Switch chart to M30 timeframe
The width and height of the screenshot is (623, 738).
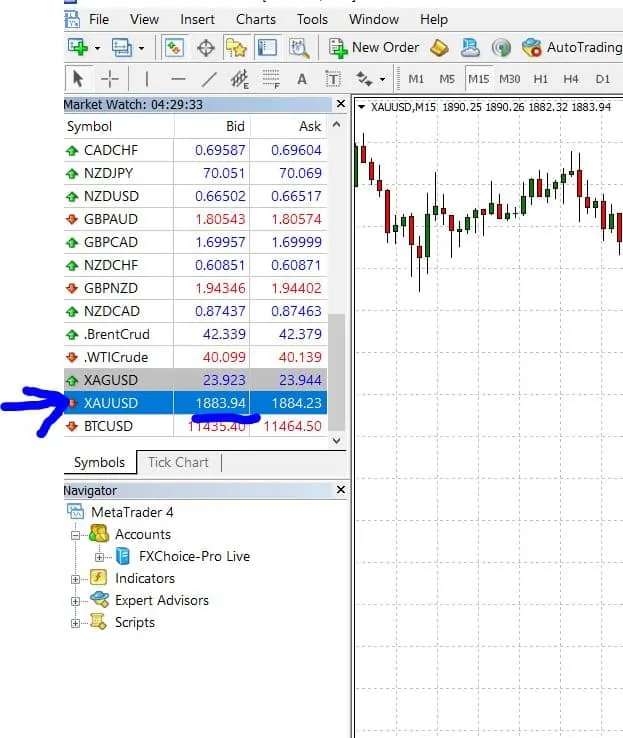(x=510, y=79)
